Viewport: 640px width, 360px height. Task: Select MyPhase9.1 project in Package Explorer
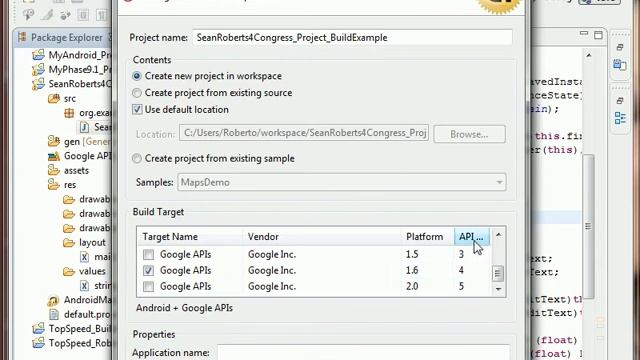tap(79, 69)
